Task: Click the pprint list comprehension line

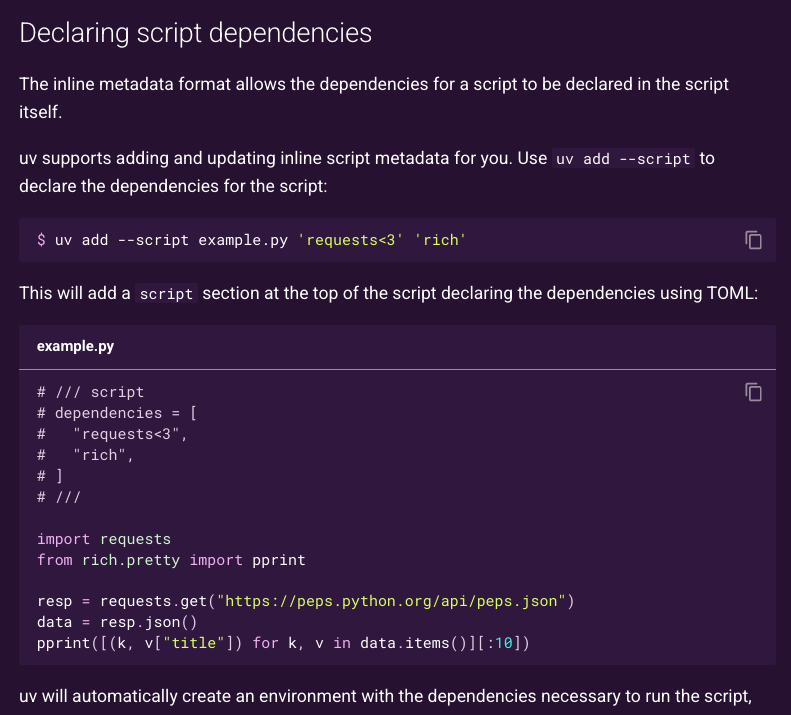Action: click(283, 643)
